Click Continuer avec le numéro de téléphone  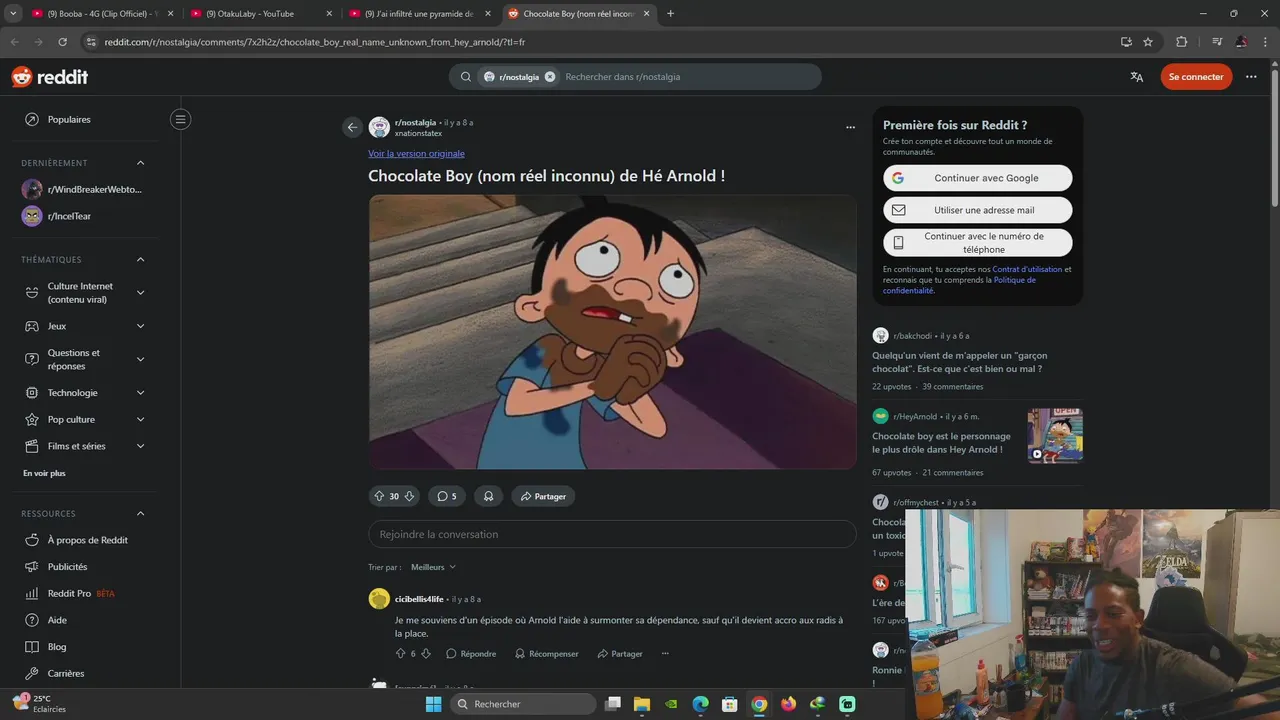978,243
